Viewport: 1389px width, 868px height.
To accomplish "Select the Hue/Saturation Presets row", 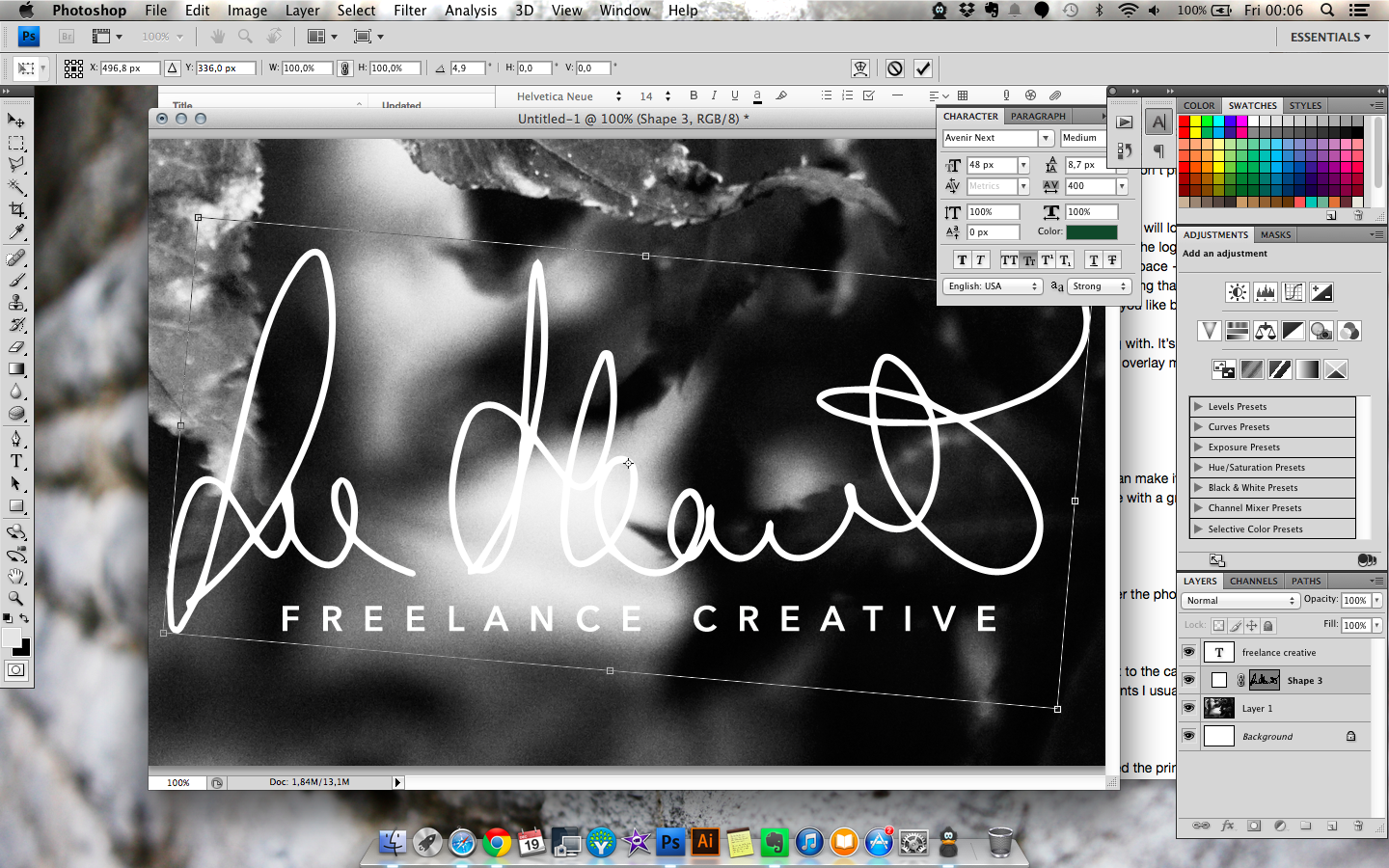I will [x=1272, y=468].
